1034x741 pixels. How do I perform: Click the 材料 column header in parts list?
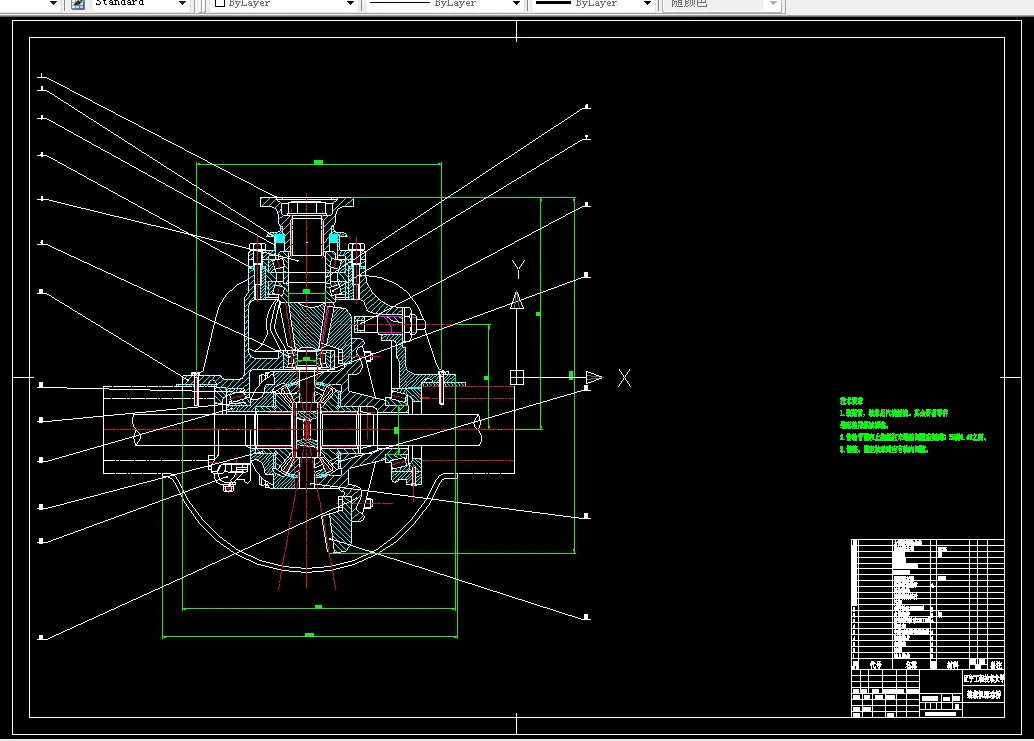(953, 665)
